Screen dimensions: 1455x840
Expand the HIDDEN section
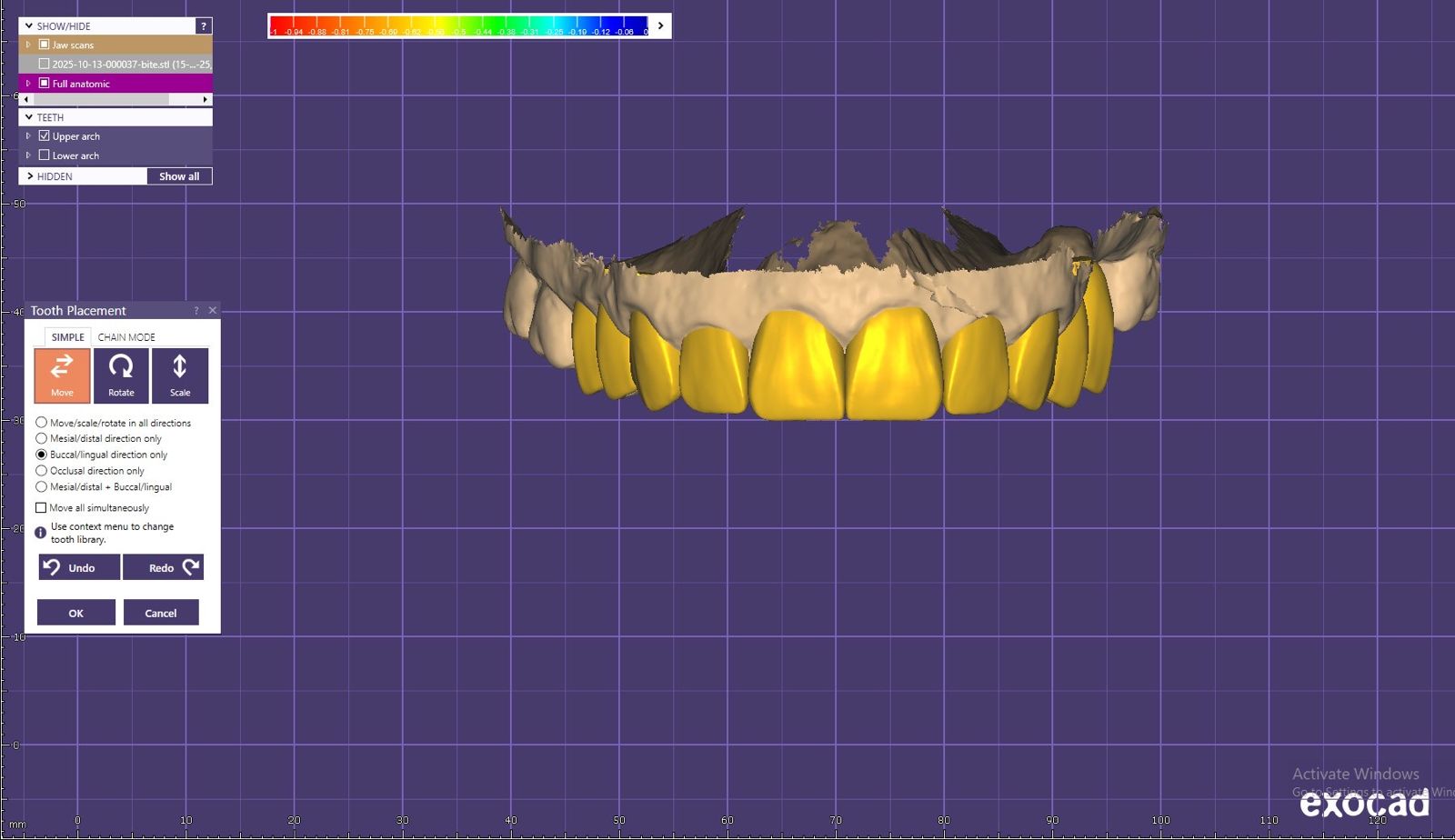(30, 176)
